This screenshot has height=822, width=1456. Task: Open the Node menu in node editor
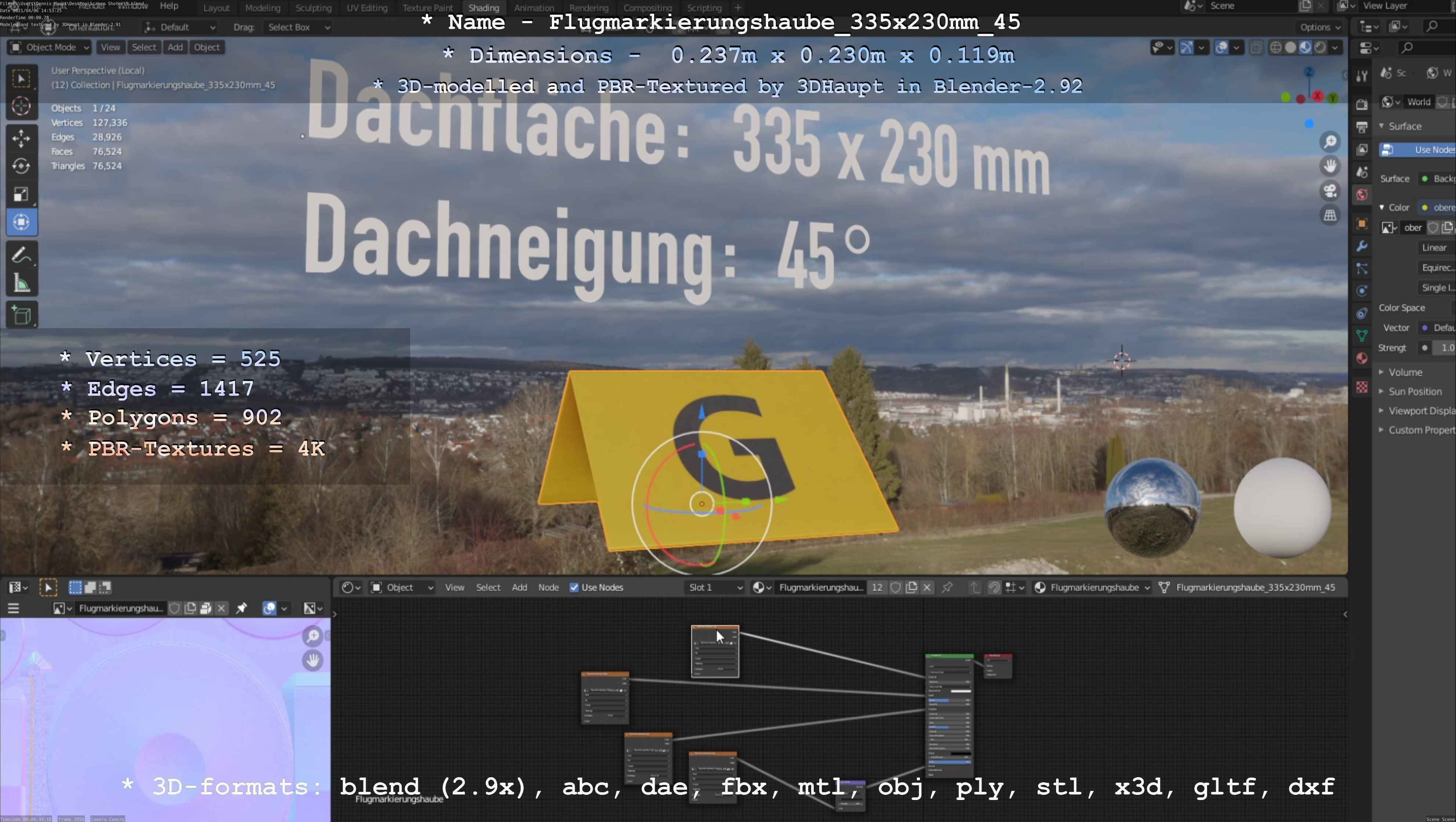click(548, 587)
